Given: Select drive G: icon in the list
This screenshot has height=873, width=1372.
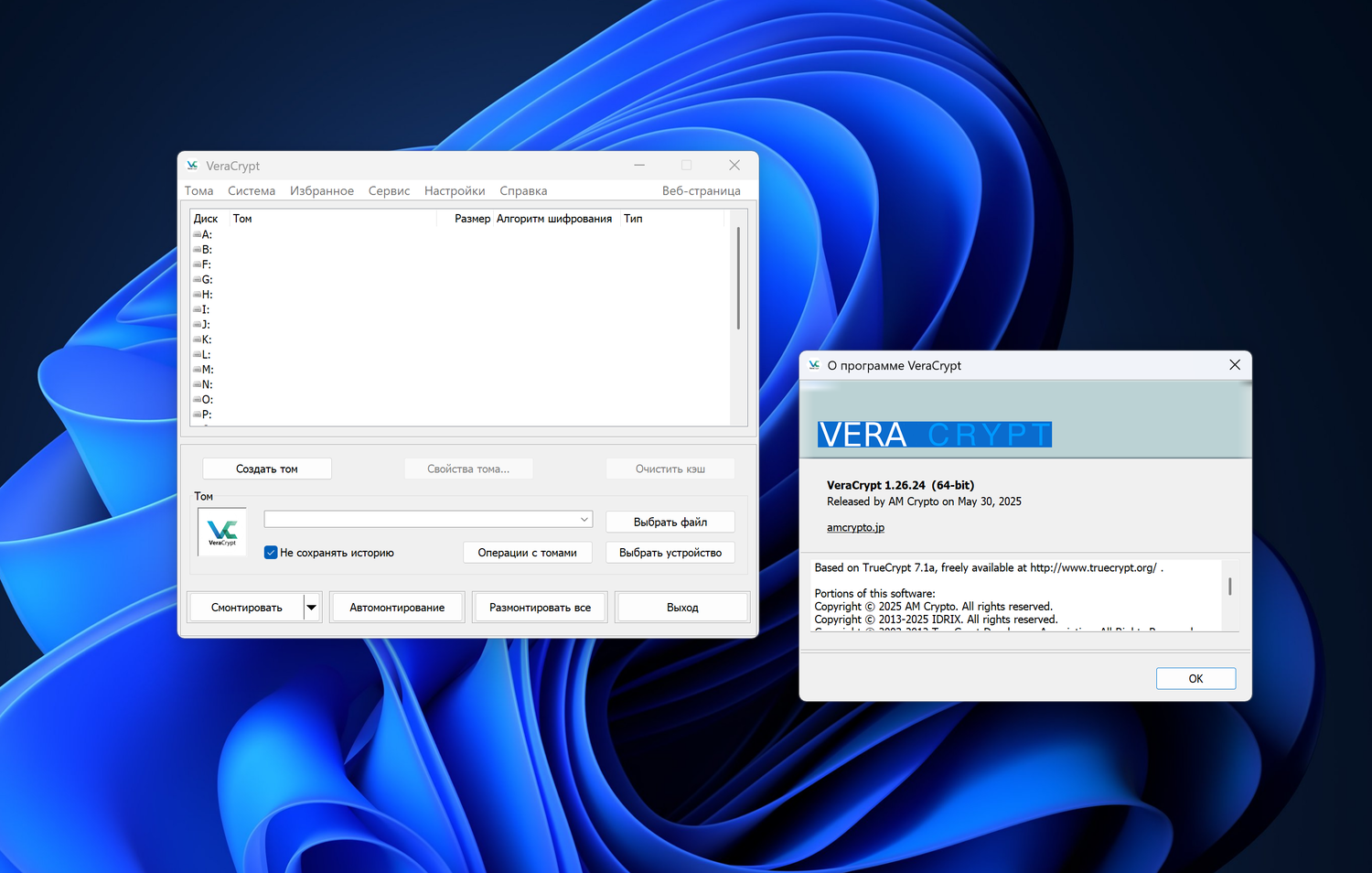Looking at the screenshot, I should pos(197,279).
